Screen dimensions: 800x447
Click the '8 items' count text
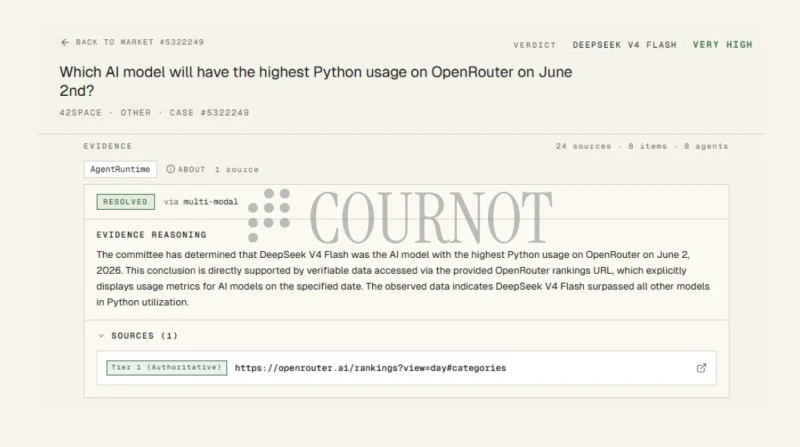point(647,146)
